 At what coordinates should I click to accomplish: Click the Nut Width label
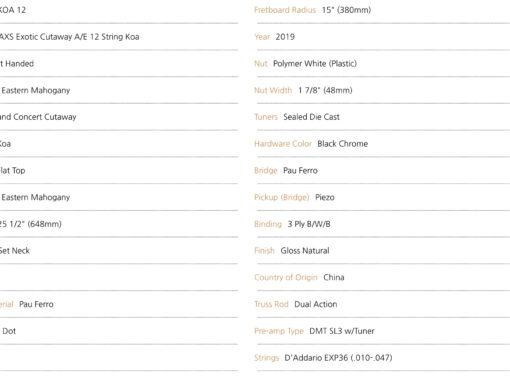(273, 90)
